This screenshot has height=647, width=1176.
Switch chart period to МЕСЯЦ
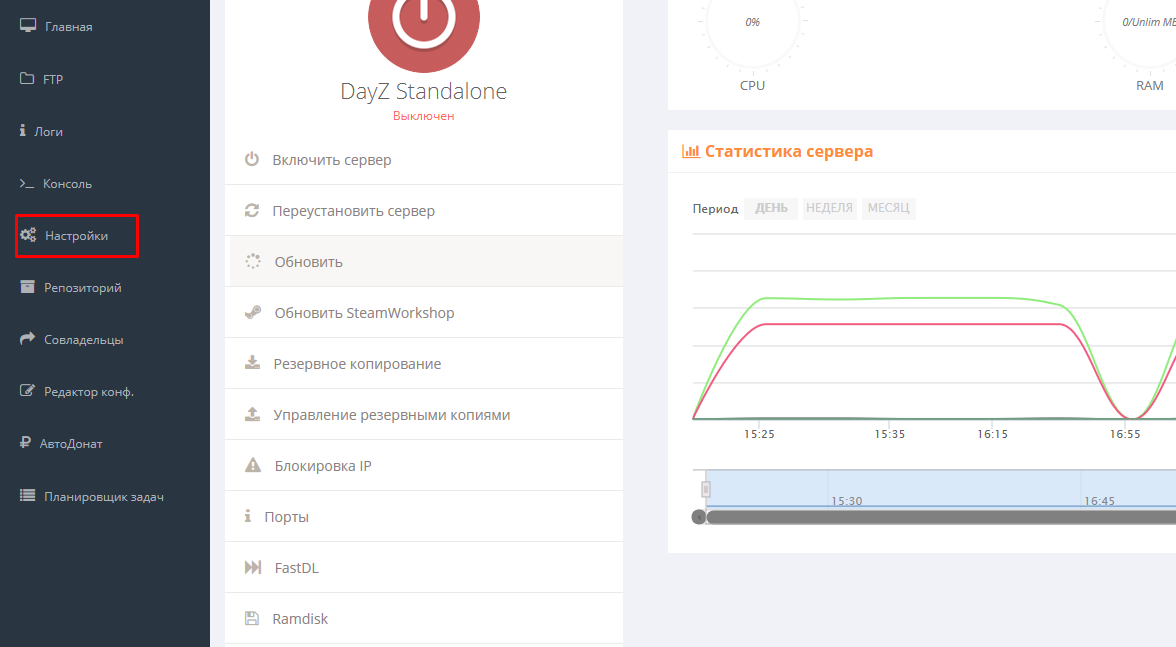[x=888, y=209]
